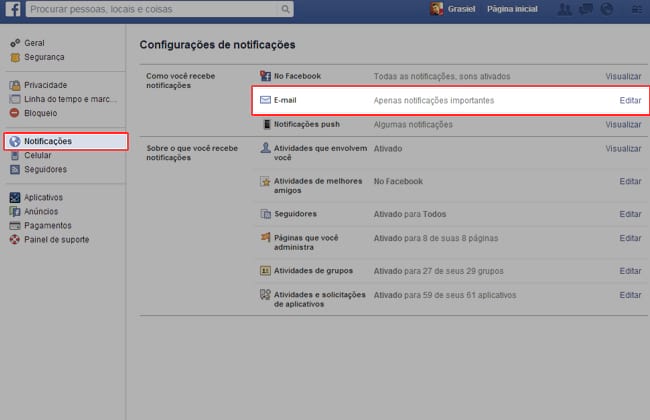Click Editar for Atividades e solicitações de aplicativos
This screenshot has height=420, width=650.
click(x=630, y=295)
